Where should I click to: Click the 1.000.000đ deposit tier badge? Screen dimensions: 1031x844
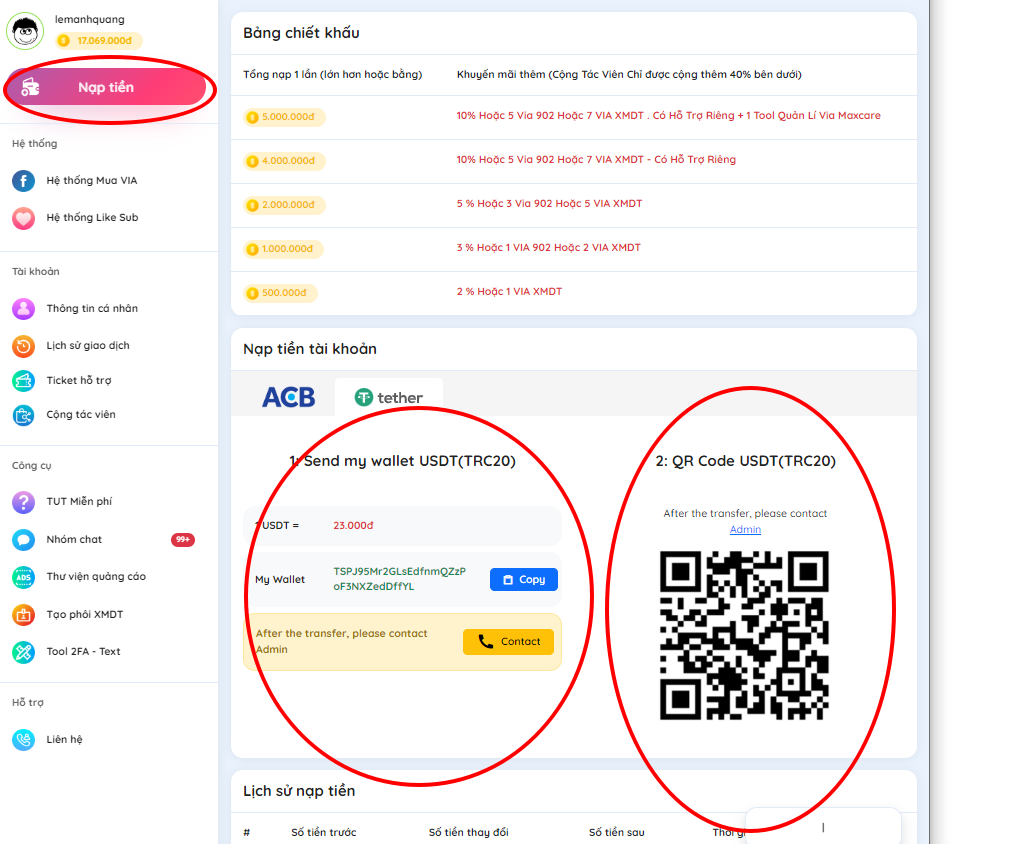coord(283,249)
